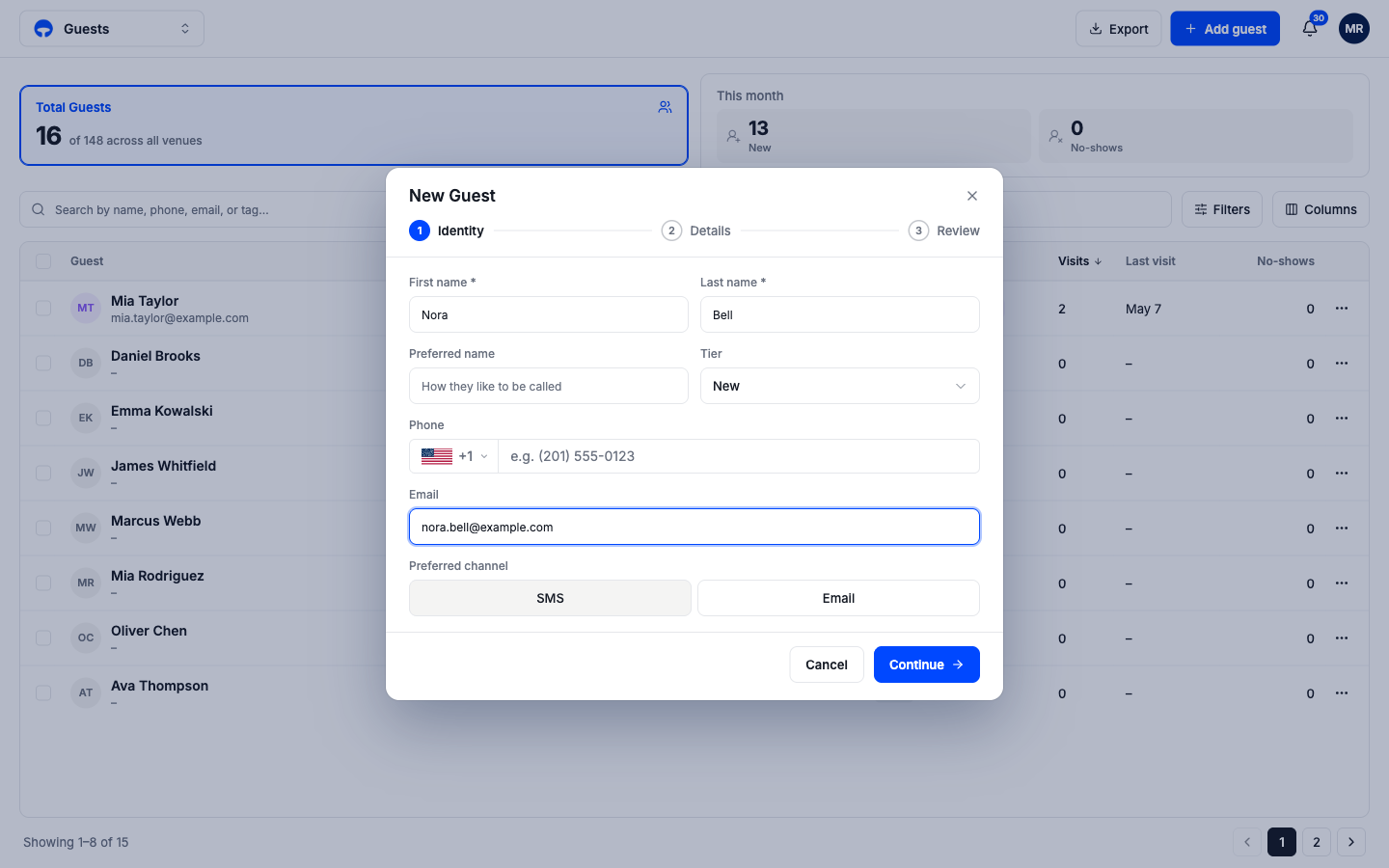The height and width of the screenshot is (868, 1389).
Task: Click the Total Guests people icon
Action: tap(666, 107)
